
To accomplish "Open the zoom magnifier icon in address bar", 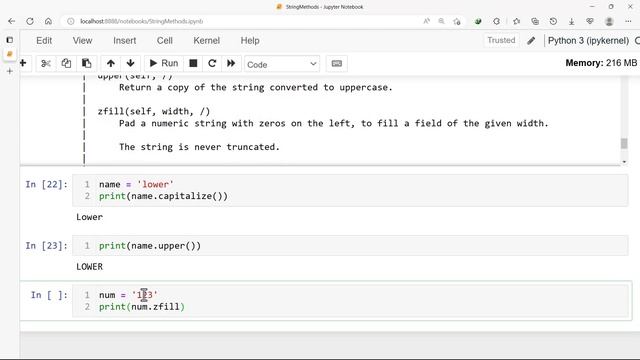I will [441, 21].
